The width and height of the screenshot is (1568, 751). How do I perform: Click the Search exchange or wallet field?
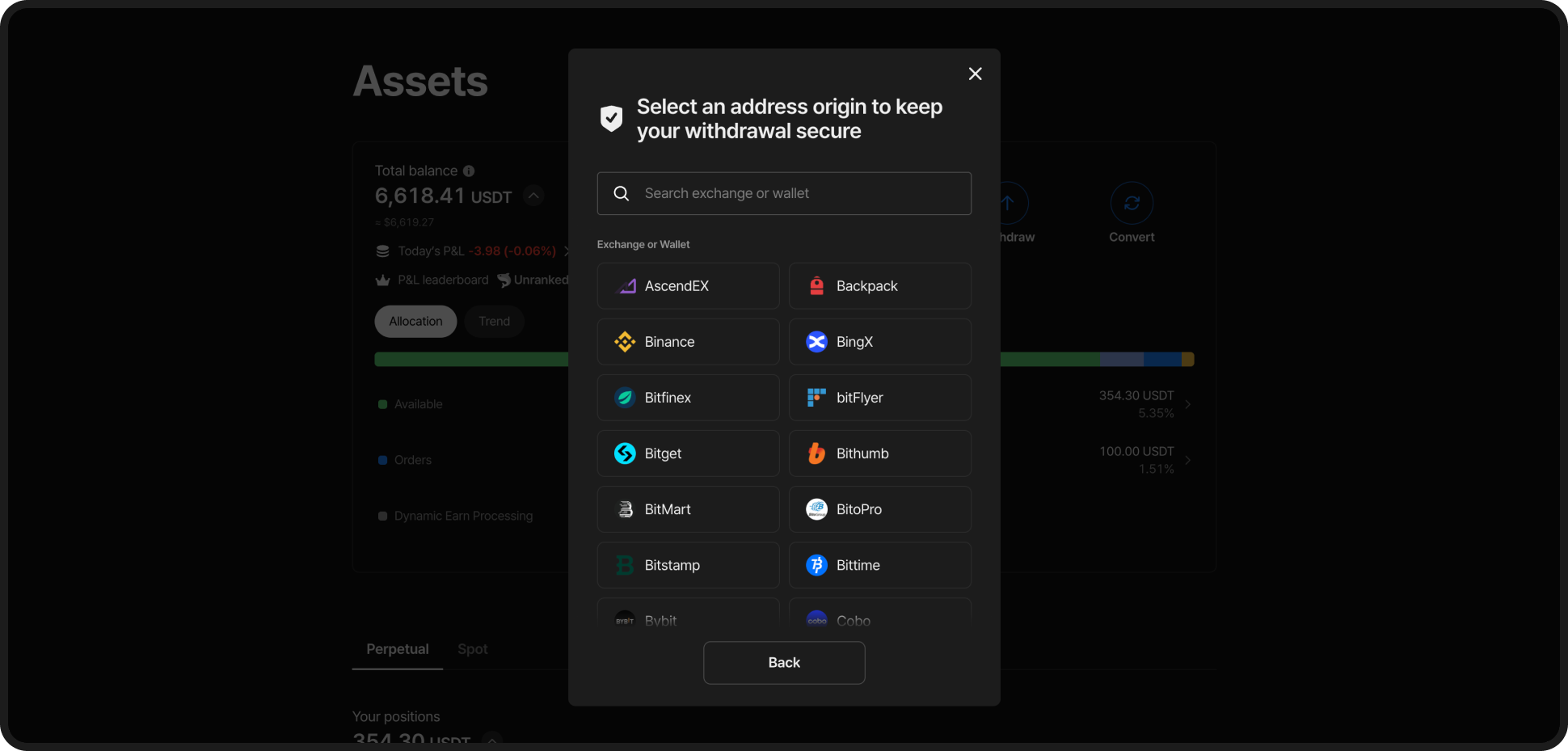tap(784, 193)
